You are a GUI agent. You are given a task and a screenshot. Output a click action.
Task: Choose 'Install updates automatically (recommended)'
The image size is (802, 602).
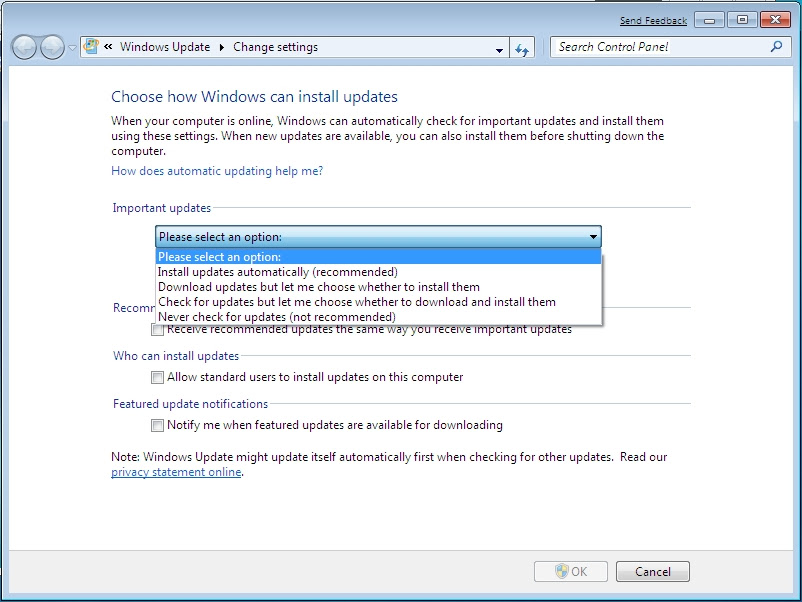(x=378, y=272)
